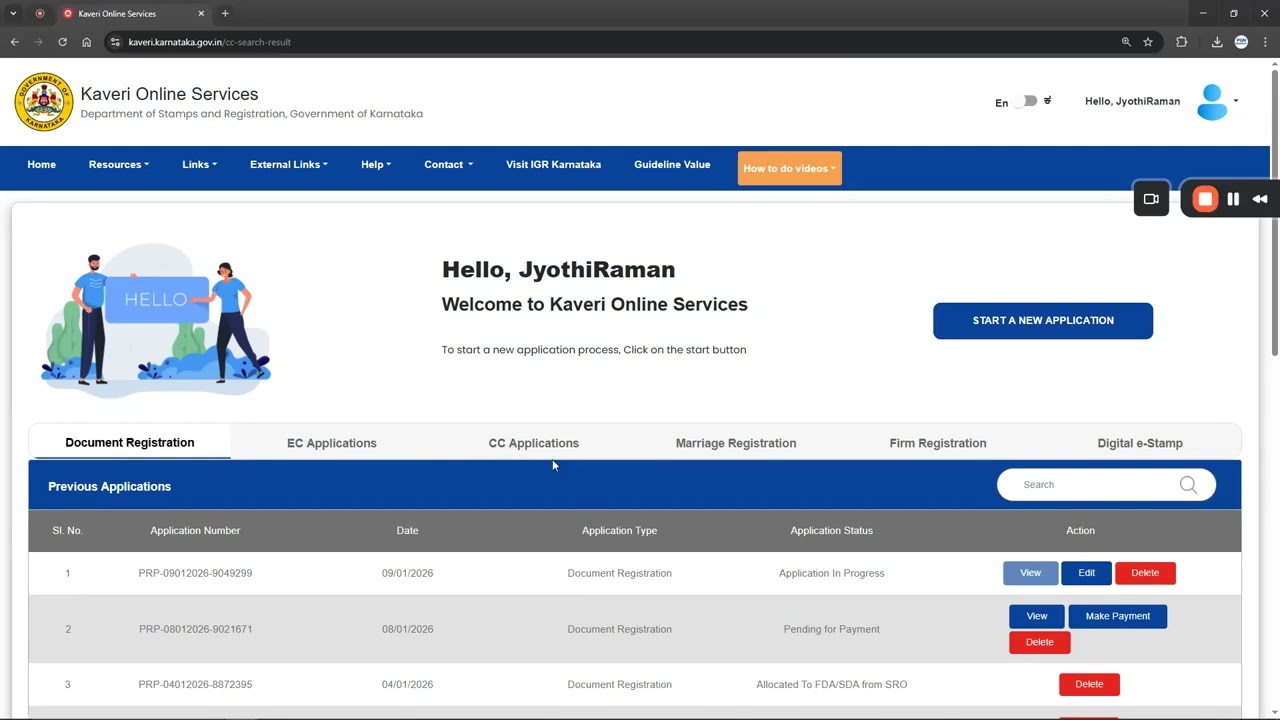This screenshot has height=720, width=1280.
Task: Expand the Resources dropdown menu
Action: (x=119, y=164)
